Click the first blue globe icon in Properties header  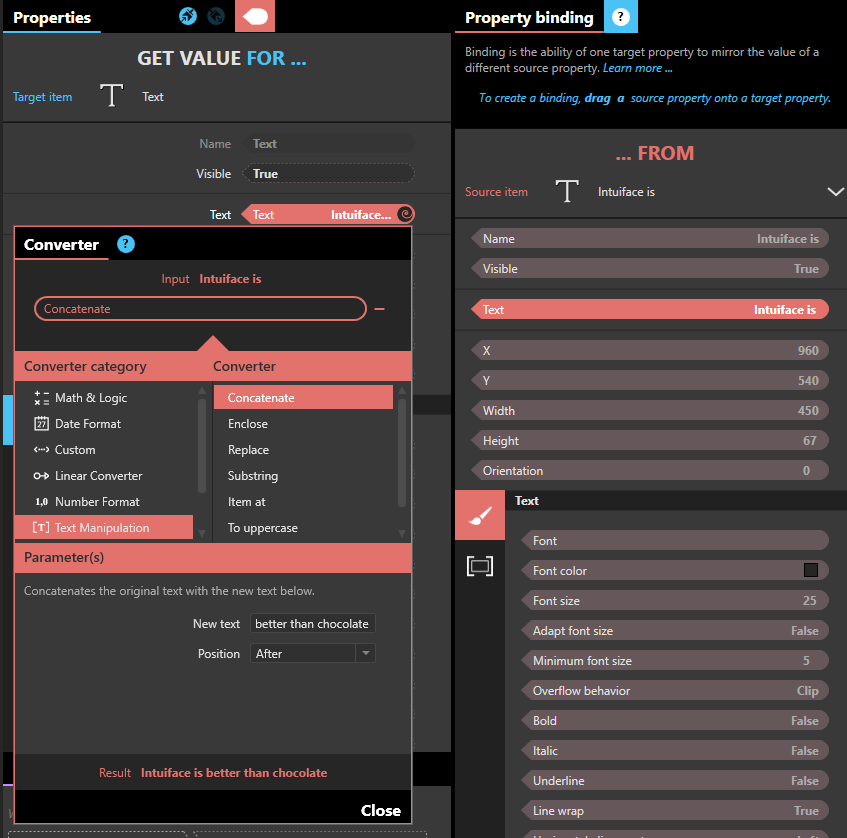click(188, 16)
